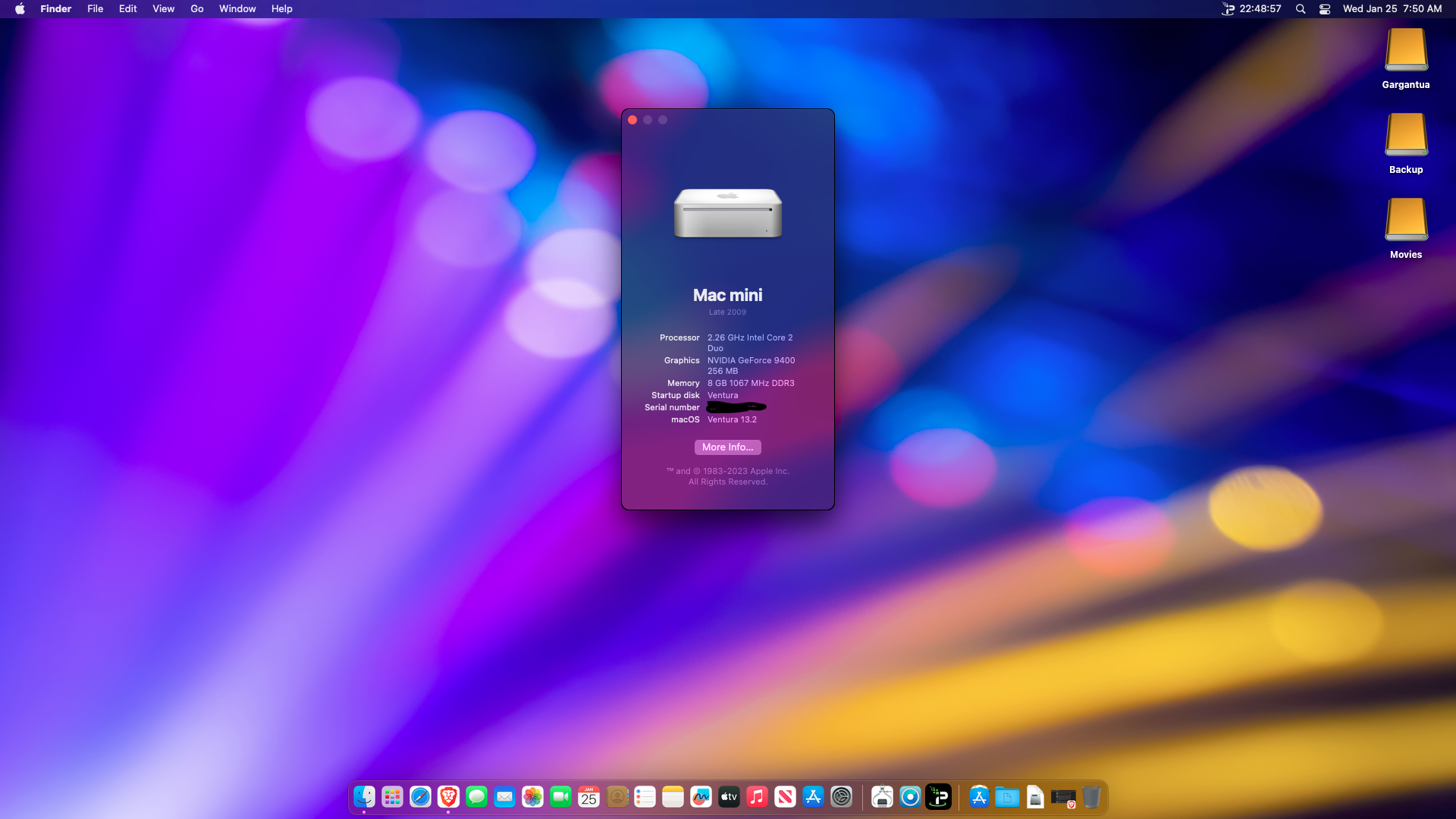This screenshot has width=1456, height=819.
Task: Click the Late 2009 model text
Action: coord(728,312)
